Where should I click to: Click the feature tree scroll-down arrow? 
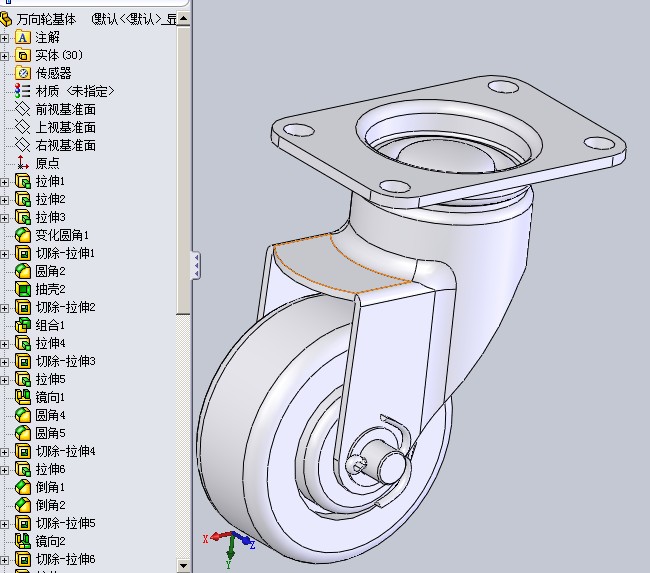[x=183, y=565]
